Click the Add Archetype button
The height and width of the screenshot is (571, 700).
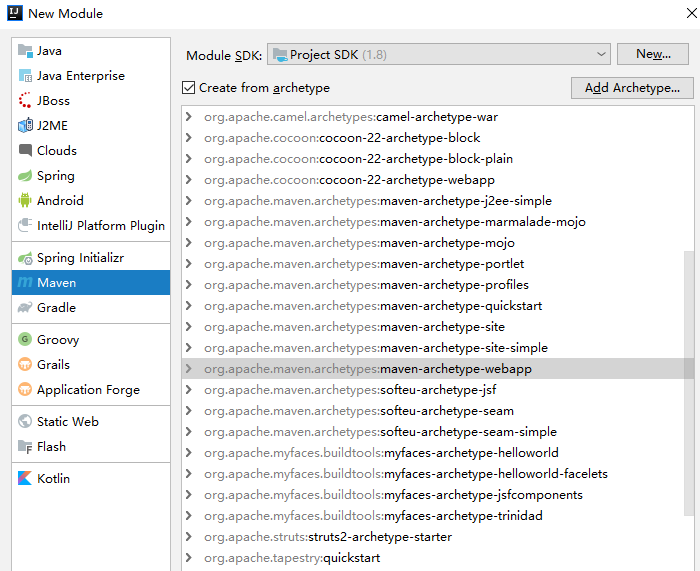(632, 88)
